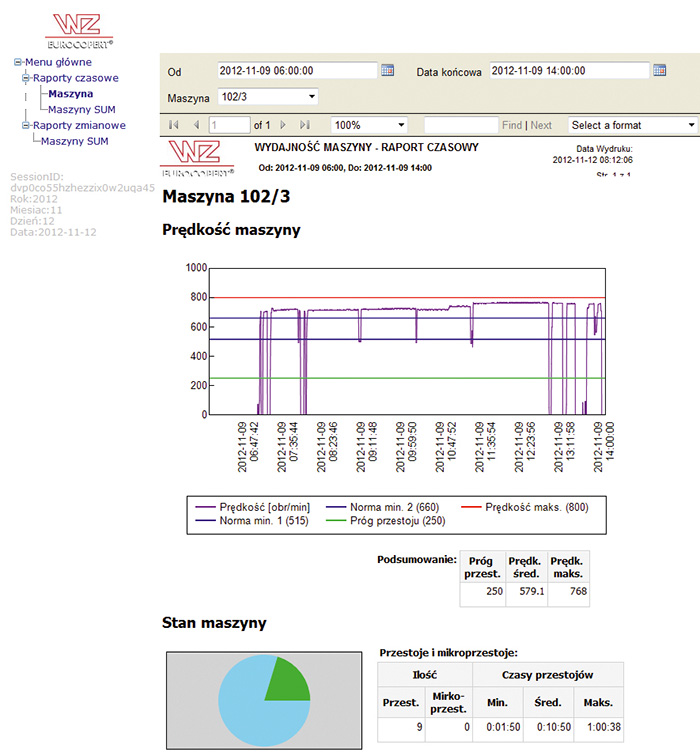
Task: Go to next report page
Action: point(284,126)
